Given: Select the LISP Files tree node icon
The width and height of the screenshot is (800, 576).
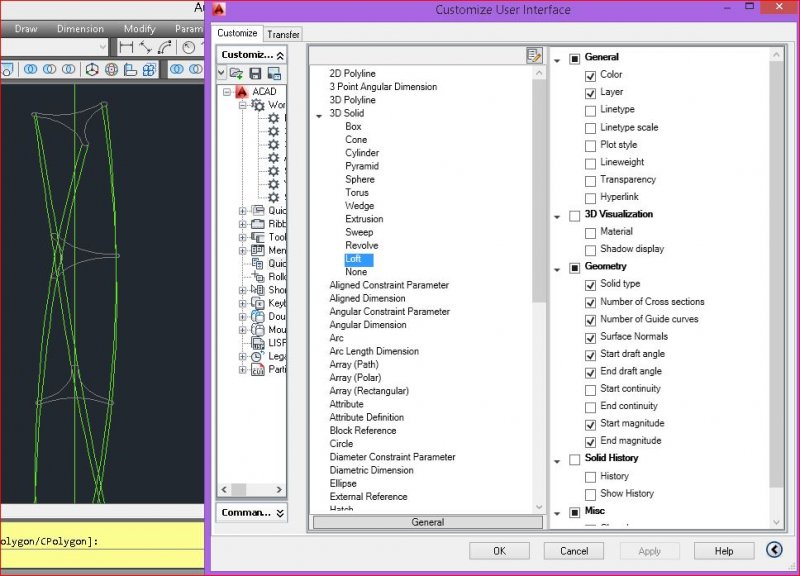Looking at the screenshot, I should (x=258, y=343).
